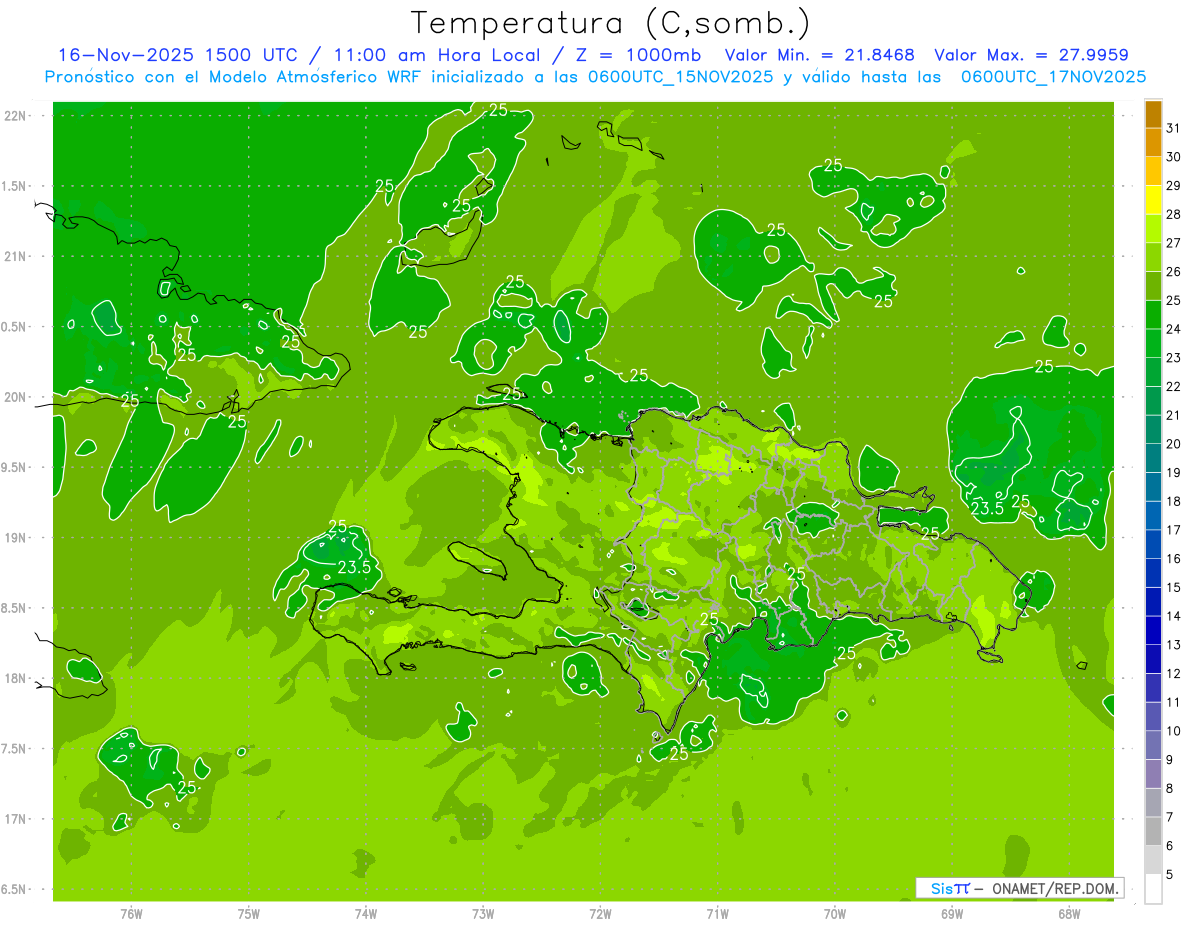Image resolution: width=1200 pixels, height=927 pixels.
Task: Click colorbar segment between 25 and 26
Action: click(x=1153, y=286)
